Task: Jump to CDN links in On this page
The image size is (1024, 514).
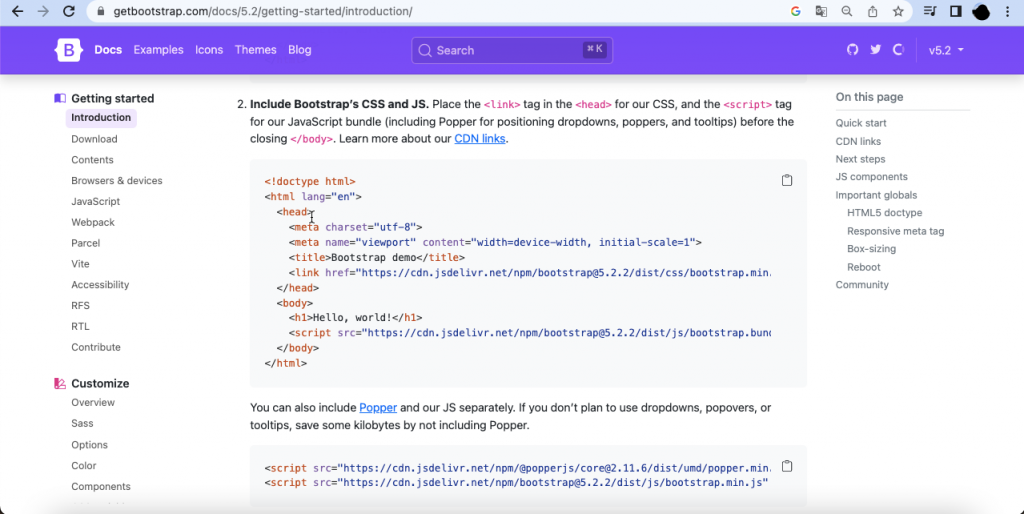Action: [858, 141]
